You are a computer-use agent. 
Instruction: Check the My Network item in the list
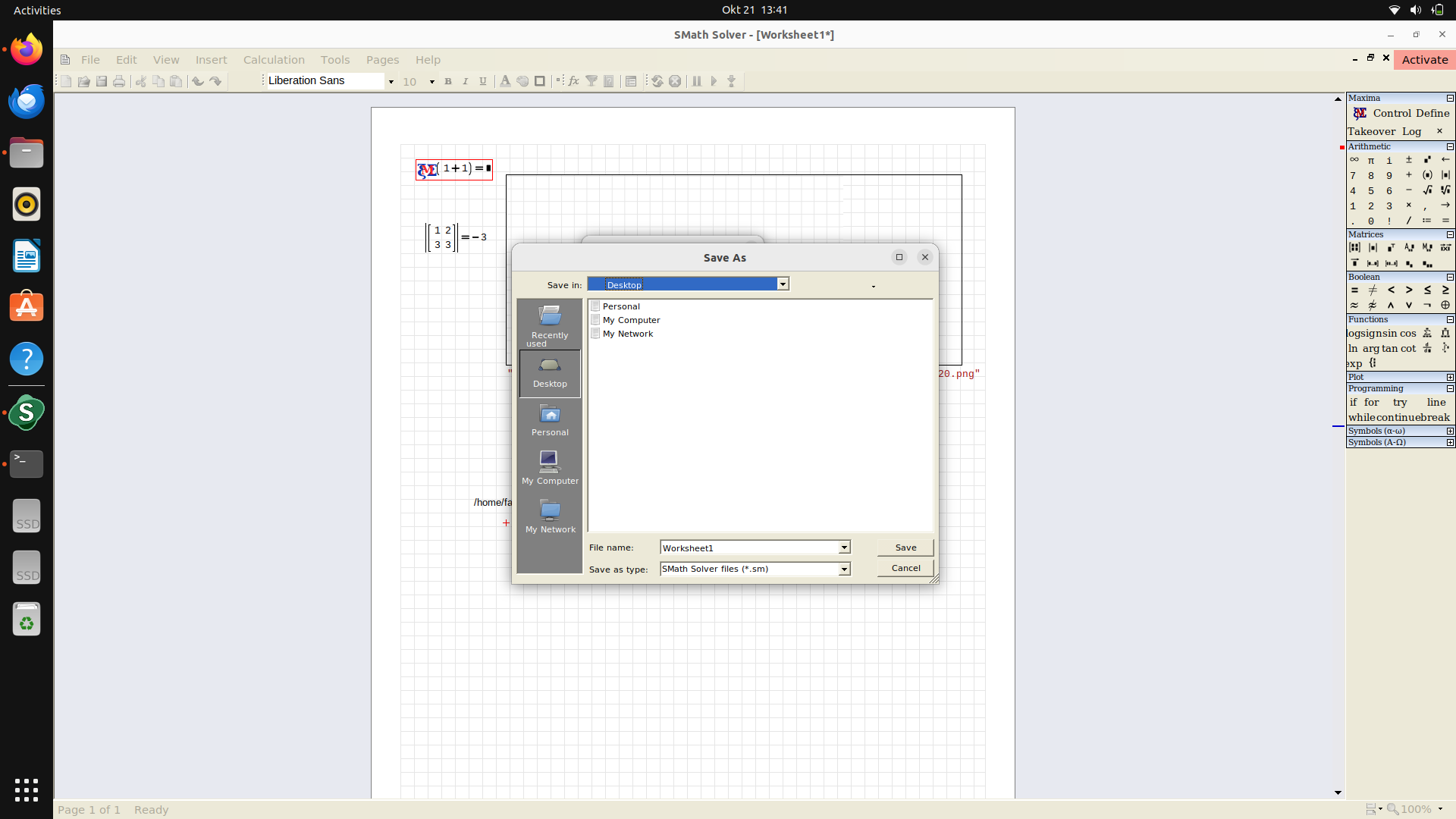pyautogui.click(x=597, y=334)
